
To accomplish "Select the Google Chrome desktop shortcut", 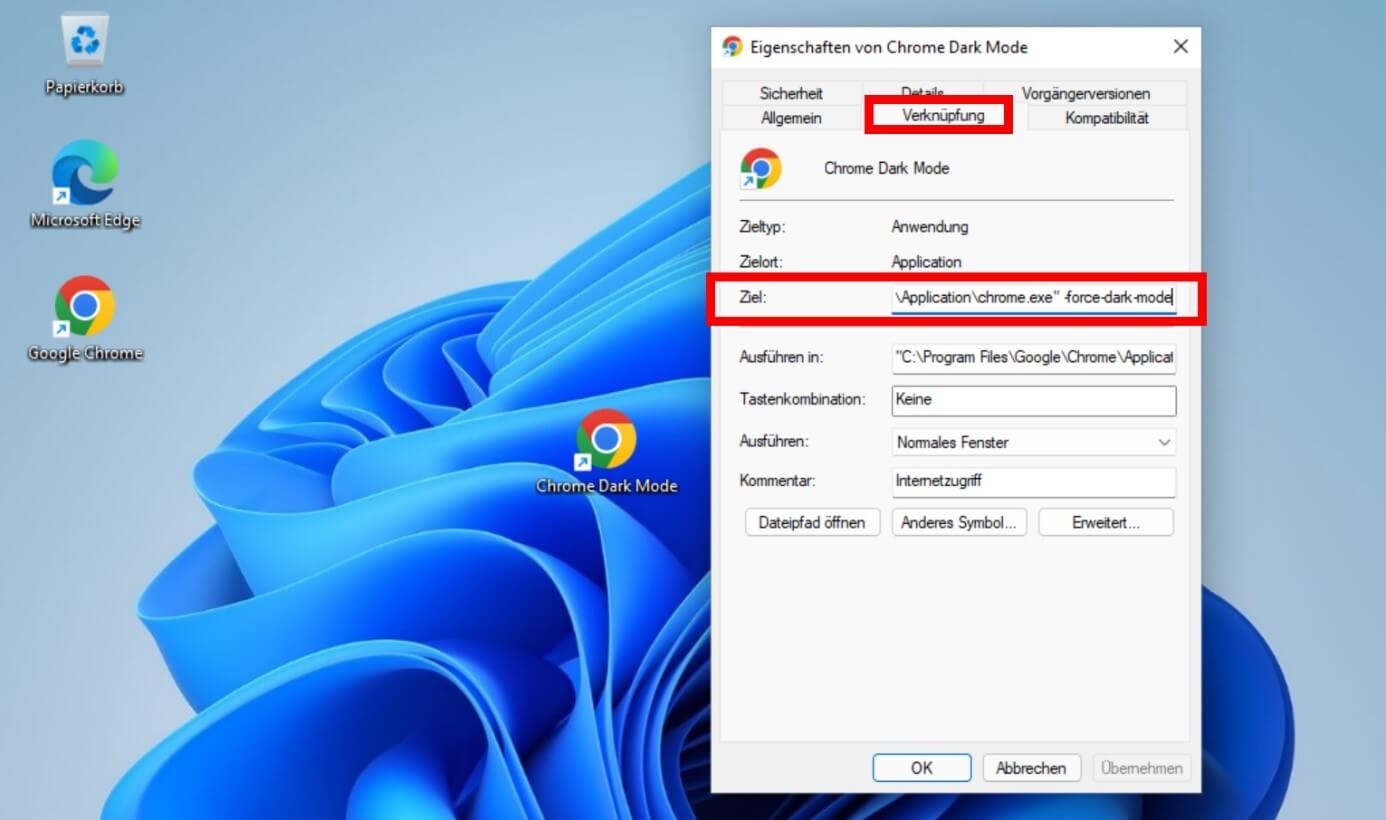I will click(x=85, y=318).
